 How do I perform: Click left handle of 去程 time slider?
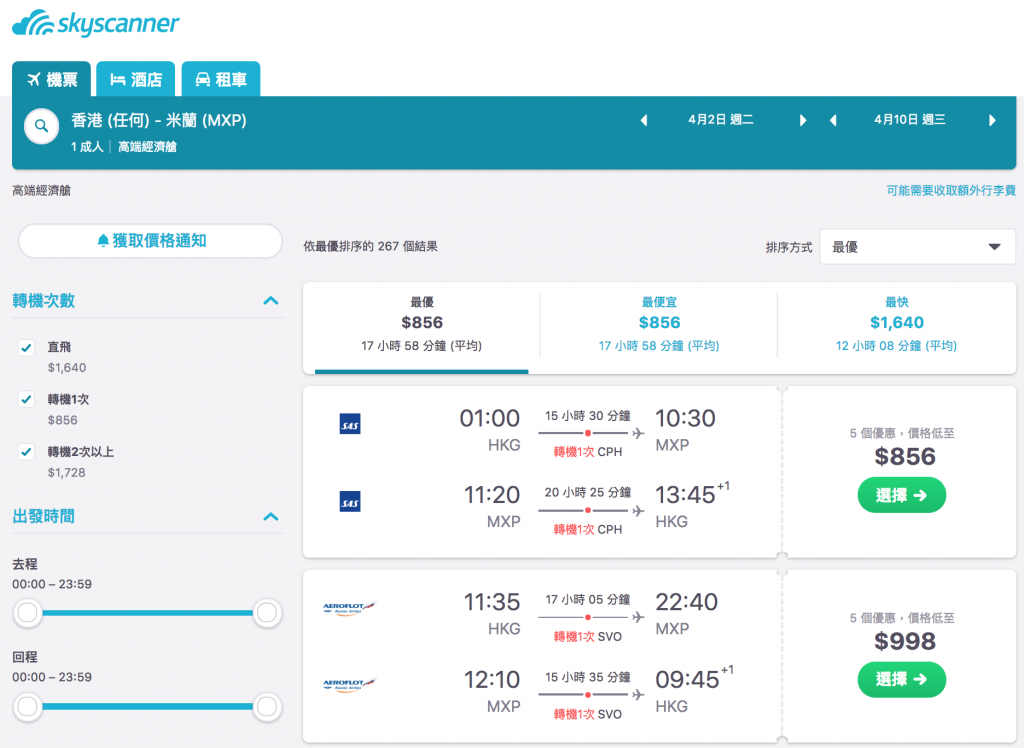27,613
